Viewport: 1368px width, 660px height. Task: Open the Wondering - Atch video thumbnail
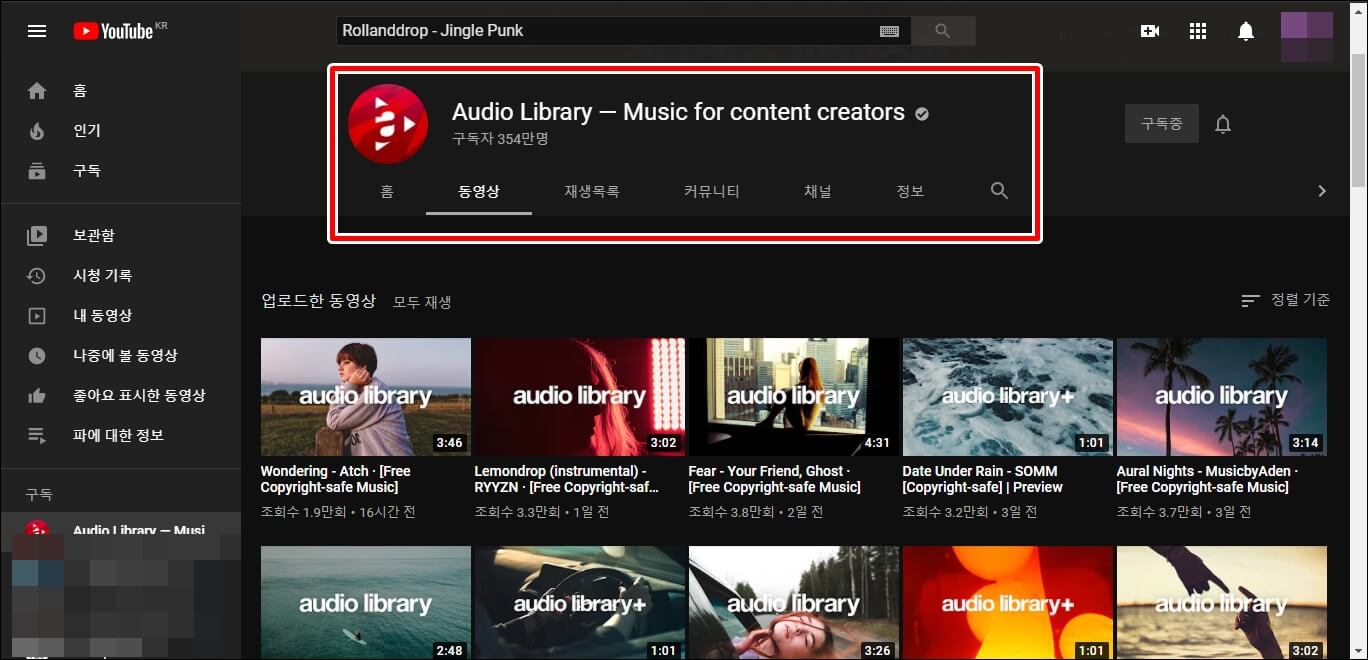point(366,397)
